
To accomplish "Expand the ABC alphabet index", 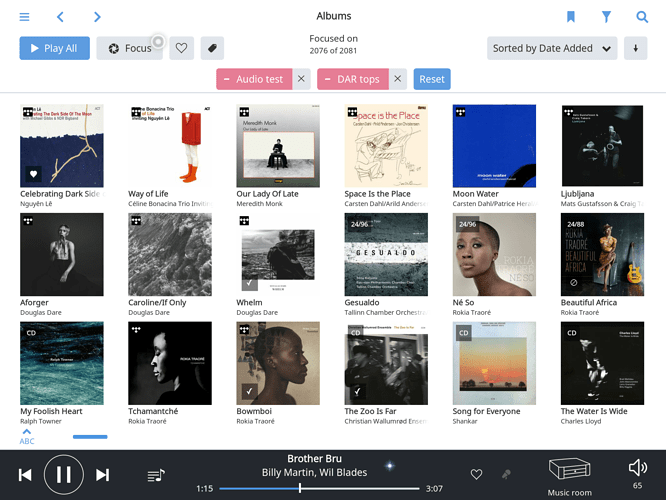I will pyautogui.click(x=27, y=437).
